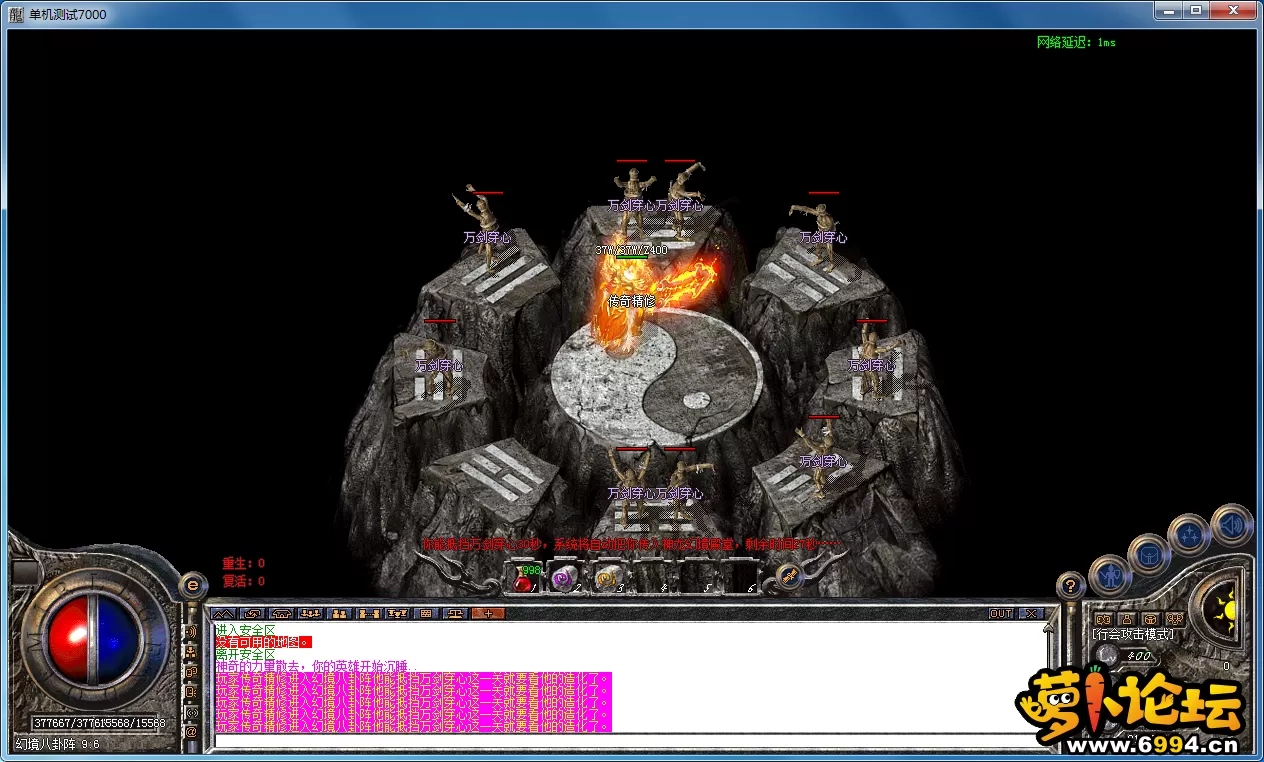Click the map name '幻境八卦阵 9:6'

tap(57, 744)
